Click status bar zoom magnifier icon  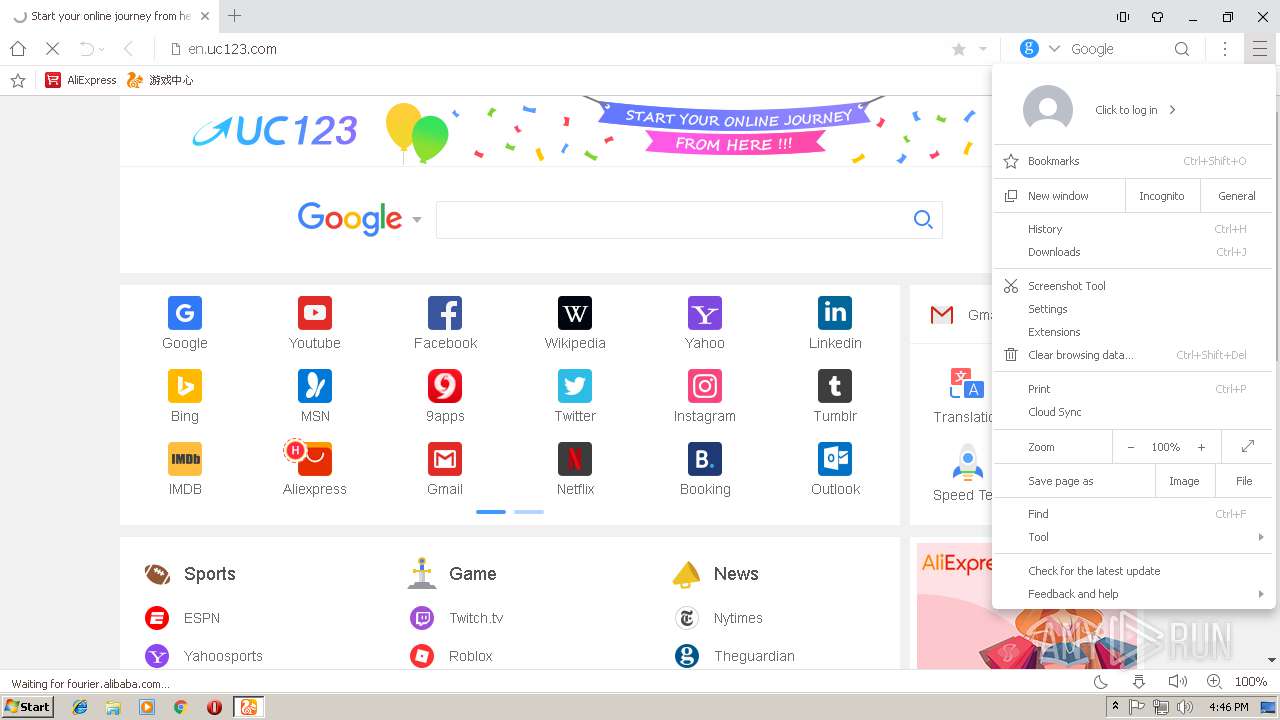(x=1214, y=682)
